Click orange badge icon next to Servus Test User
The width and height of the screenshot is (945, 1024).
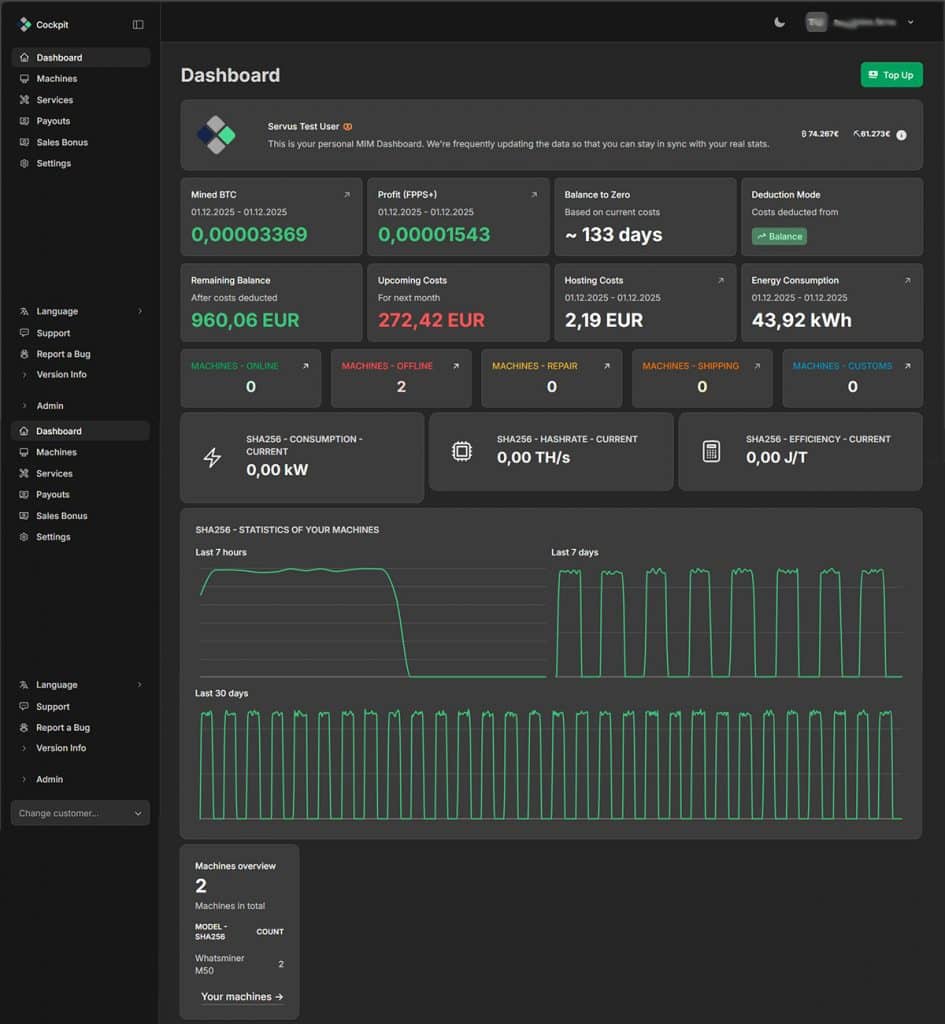348,127
